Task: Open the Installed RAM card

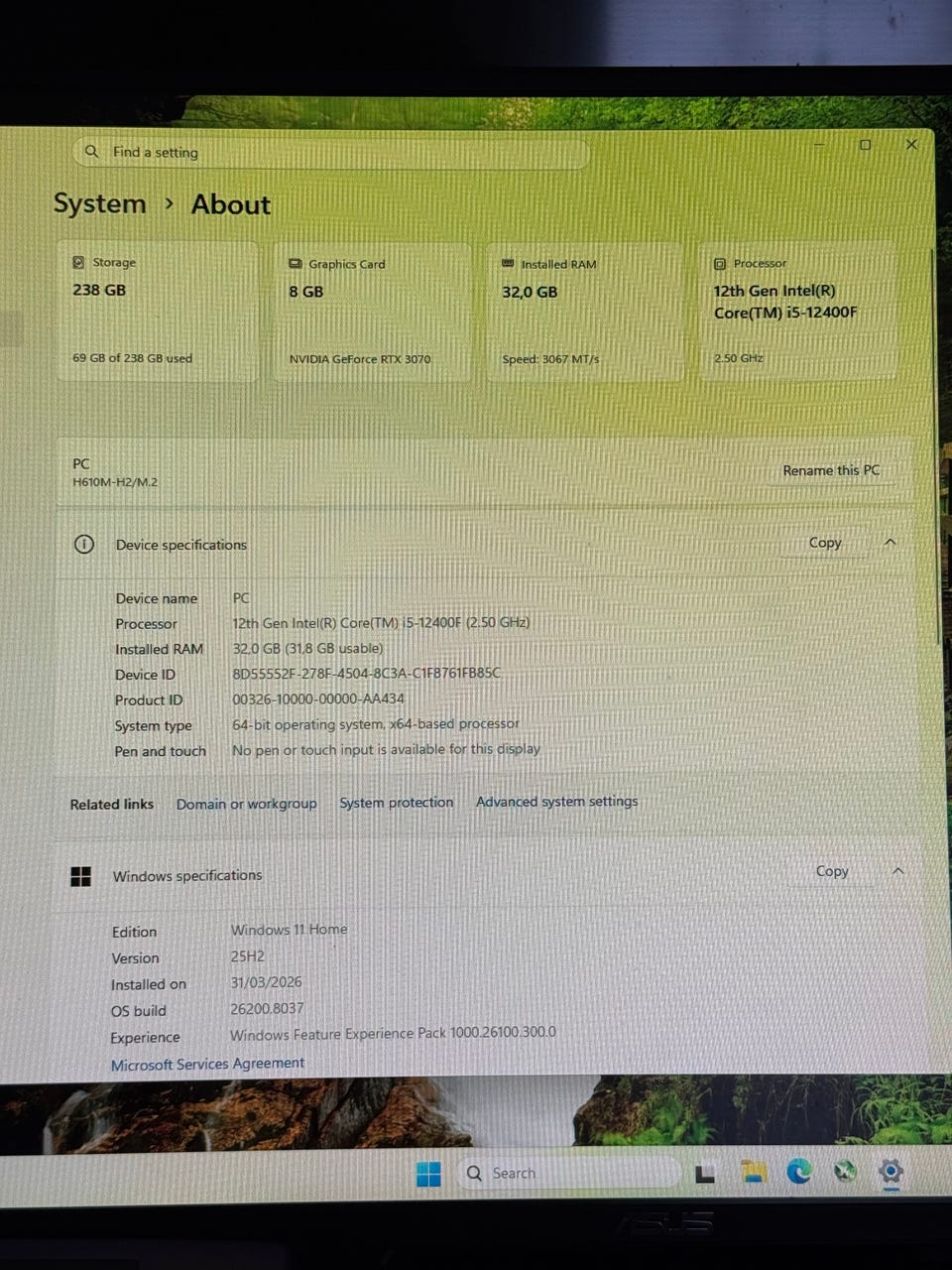Action: [584, 313]
